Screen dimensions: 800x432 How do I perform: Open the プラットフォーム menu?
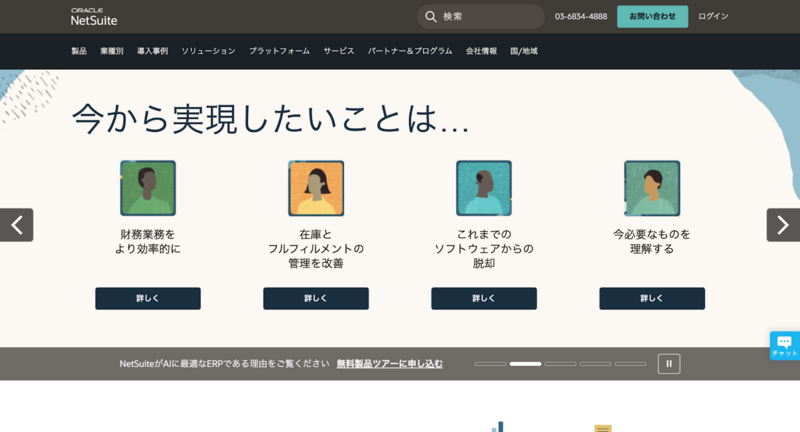point(279,51)
